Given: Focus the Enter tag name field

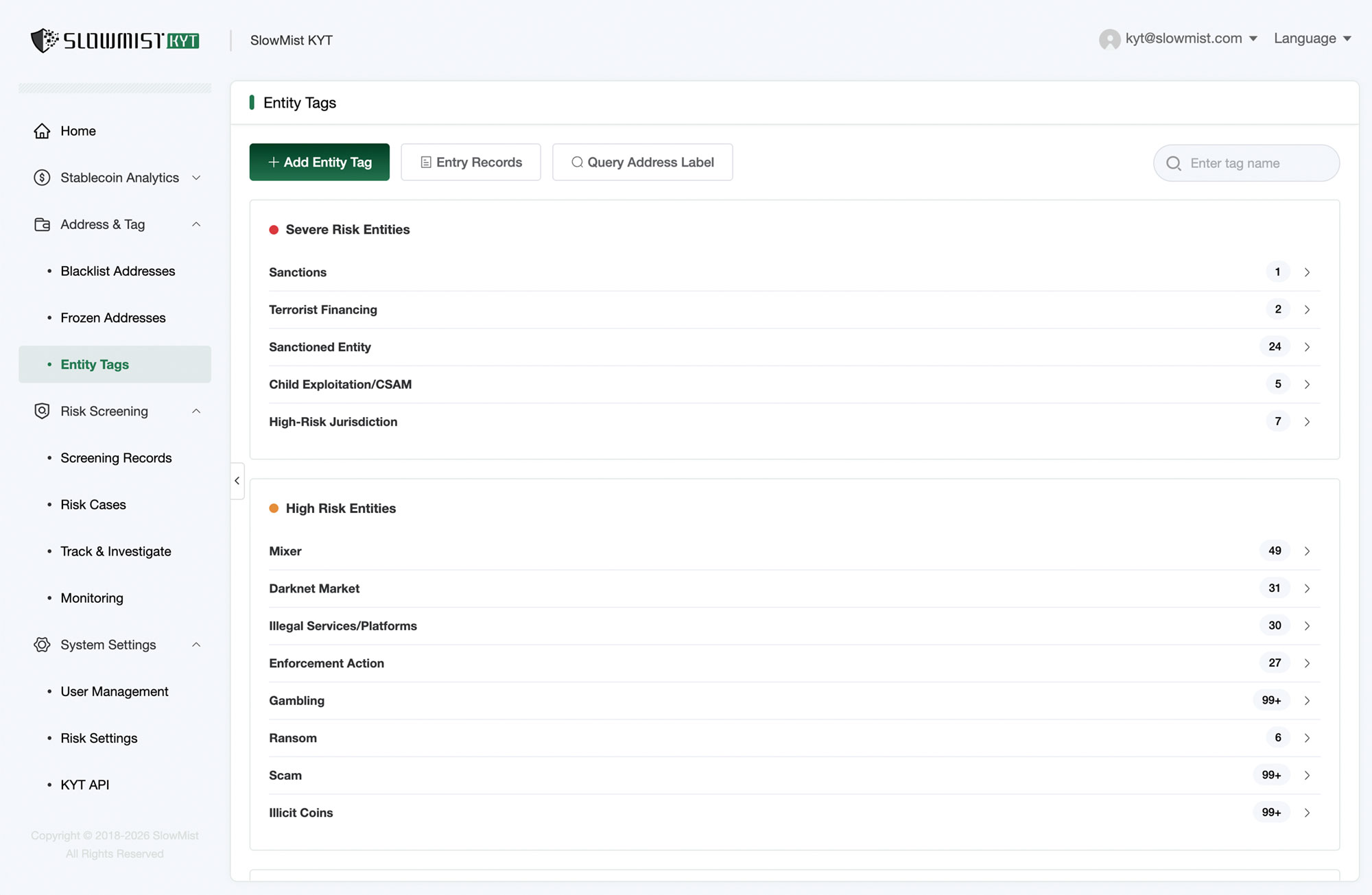Looking at the screenshot, I should coord(1255,163).
